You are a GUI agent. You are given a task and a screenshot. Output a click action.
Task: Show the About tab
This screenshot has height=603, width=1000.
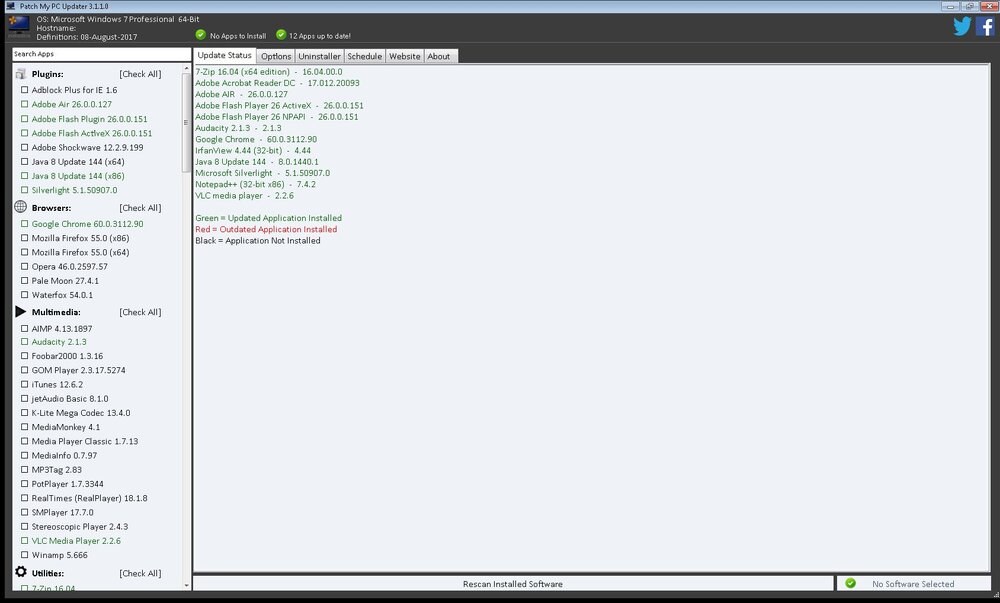439,56
